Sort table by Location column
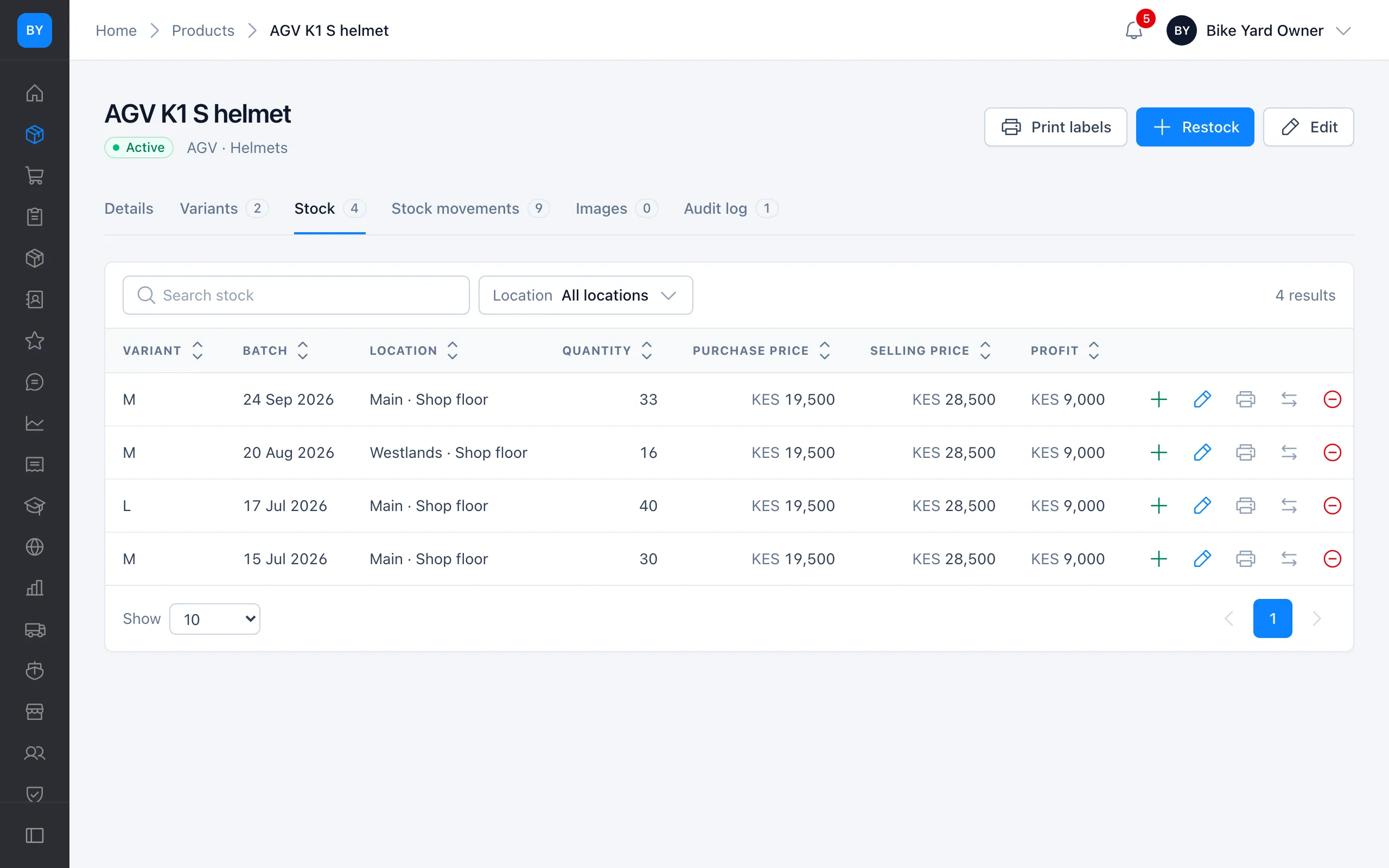The image size is (1389, 868). 413,351
